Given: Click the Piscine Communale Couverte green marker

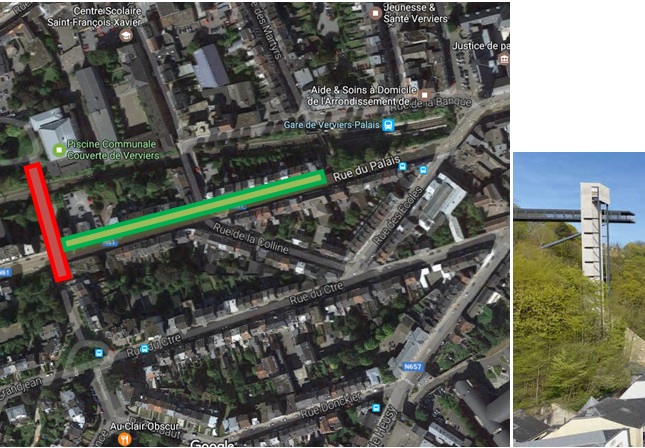Looking at the screenshot, I should pyautogui.click(x=60, y=150).
